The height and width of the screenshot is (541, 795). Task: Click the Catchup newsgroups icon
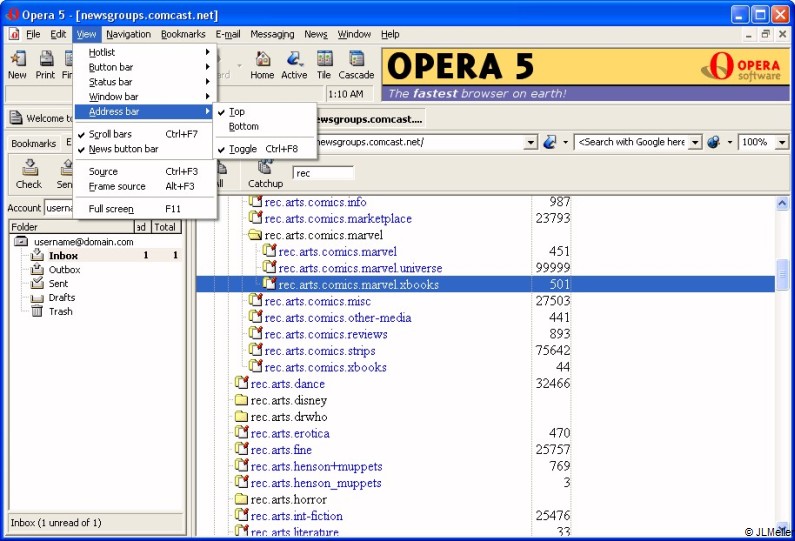[265, 167]
